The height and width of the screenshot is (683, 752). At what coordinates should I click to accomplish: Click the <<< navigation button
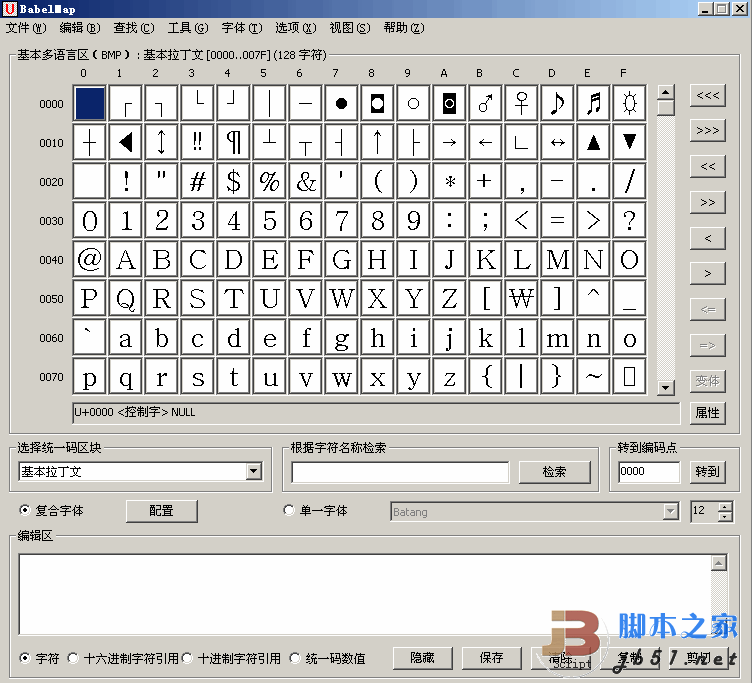[707, 95]
